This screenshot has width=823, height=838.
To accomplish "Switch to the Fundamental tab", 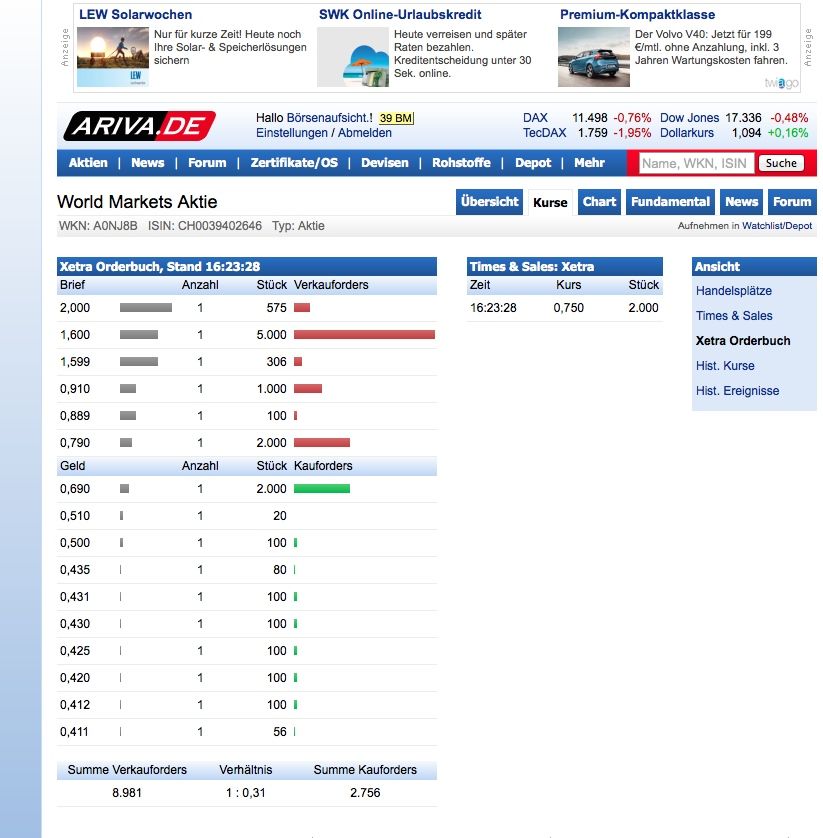I will tap(670, 202).
